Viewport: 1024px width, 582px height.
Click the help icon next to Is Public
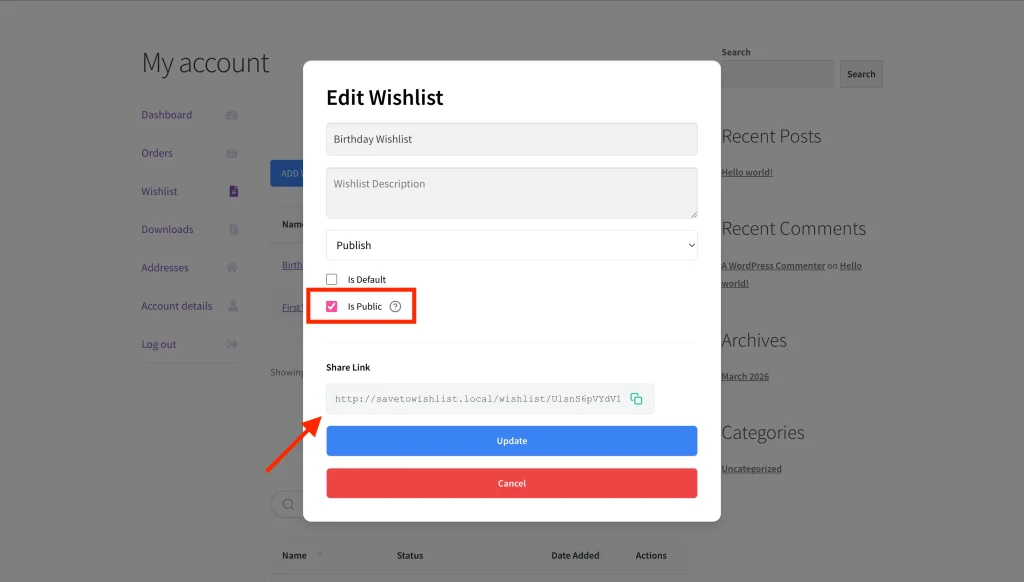(397, 306)
